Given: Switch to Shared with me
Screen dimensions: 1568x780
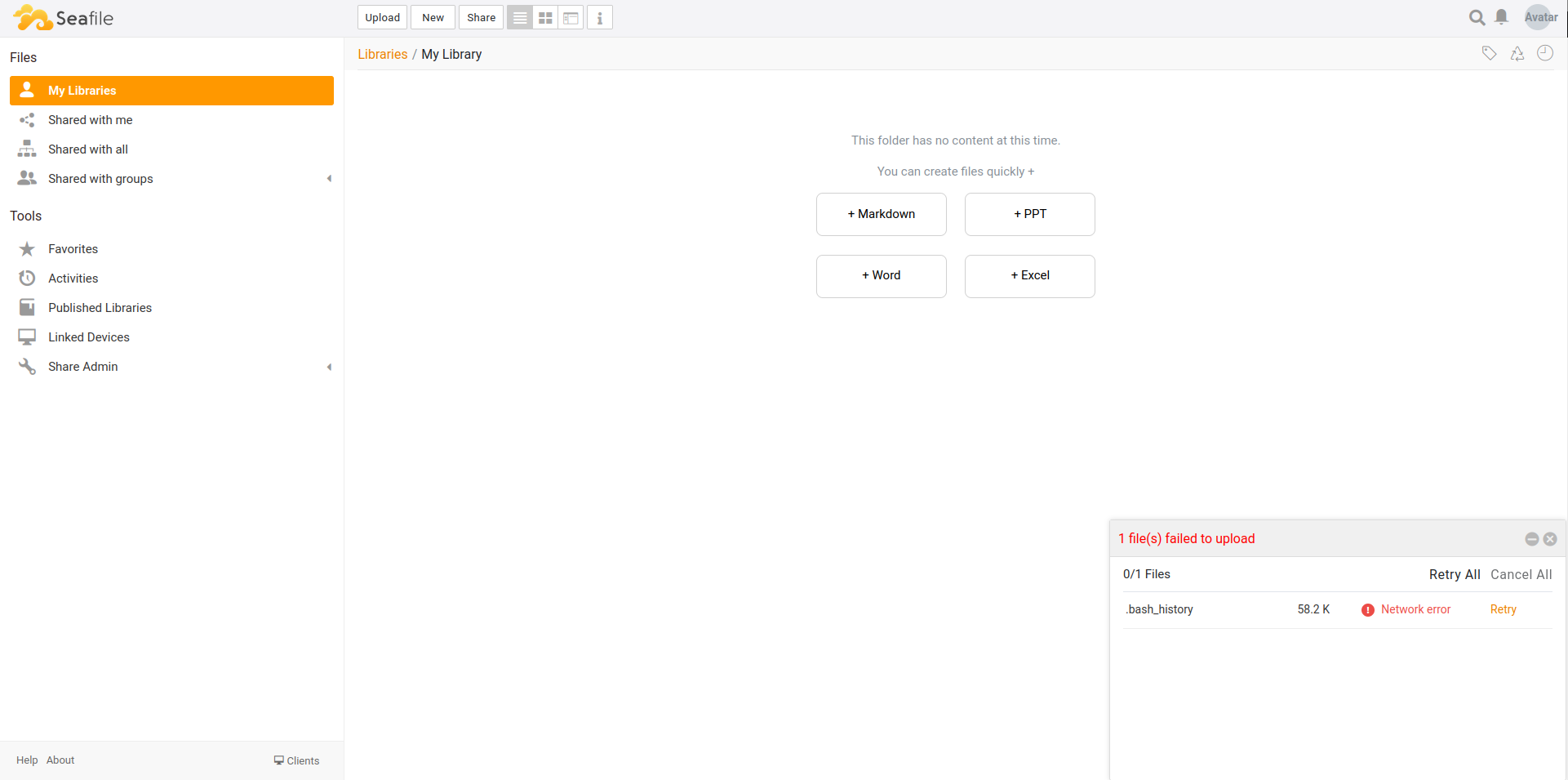Looking at the screenshot, I should pyautogui.click(x=91, y=120).
